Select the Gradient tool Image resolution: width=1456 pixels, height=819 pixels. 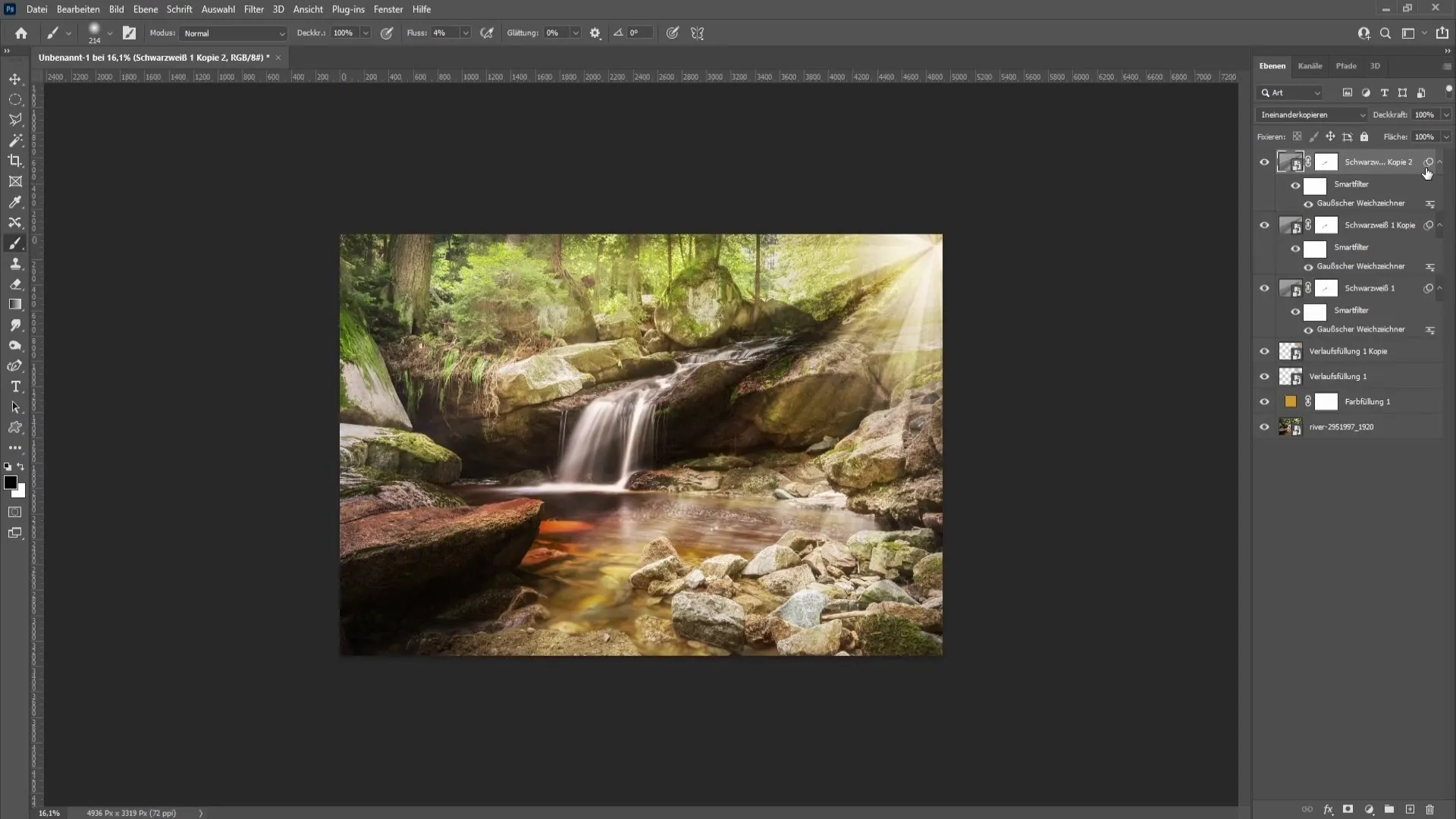click(x=15, y=305)
